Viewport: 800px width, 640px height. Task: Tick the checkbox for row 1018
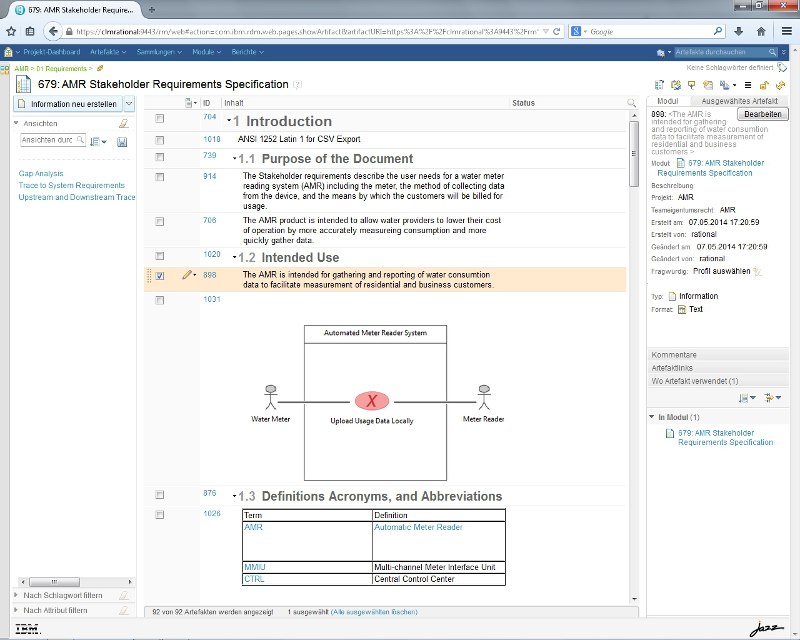pyautogui.click(x=160, y=140)
